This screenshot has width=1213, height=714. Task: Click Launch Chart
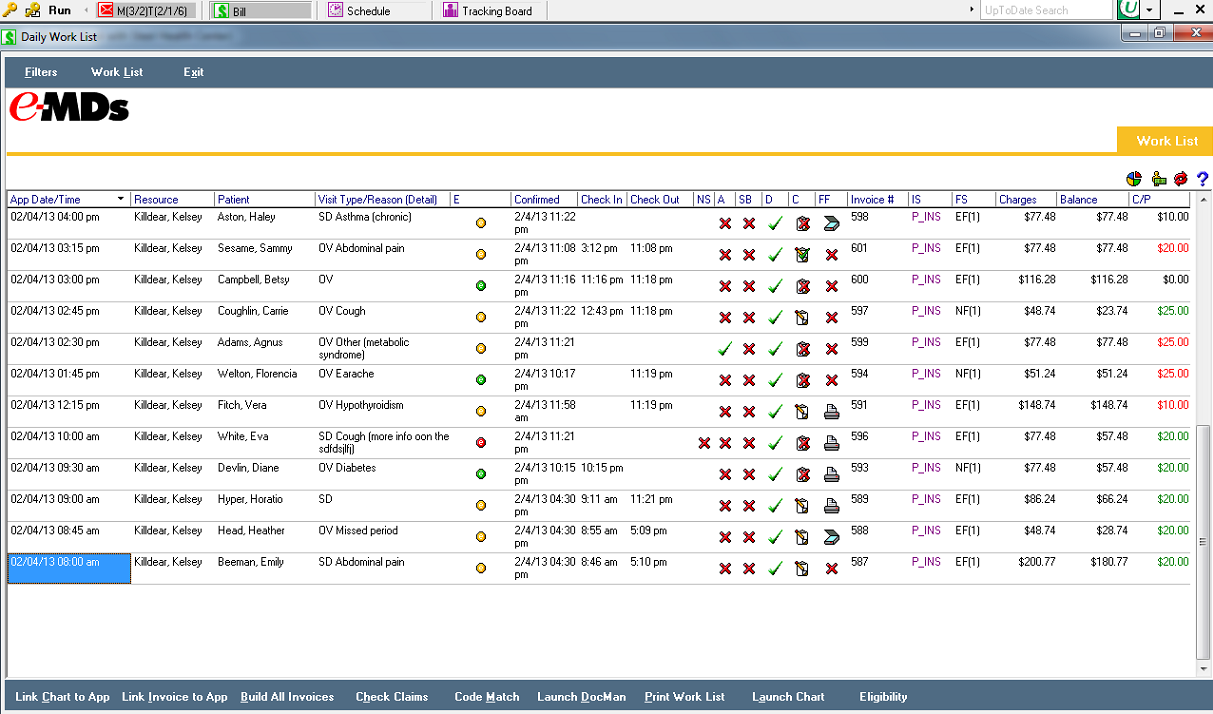788,697
